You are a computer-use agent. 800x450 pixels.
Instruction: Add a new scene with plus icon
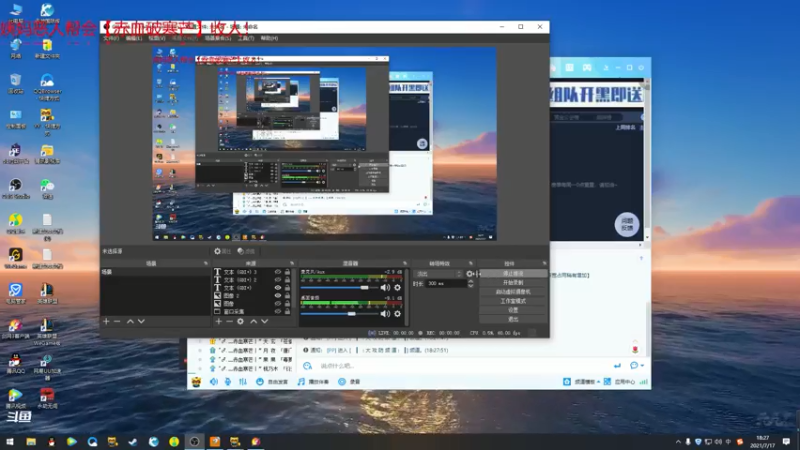(x=106, y=321)
